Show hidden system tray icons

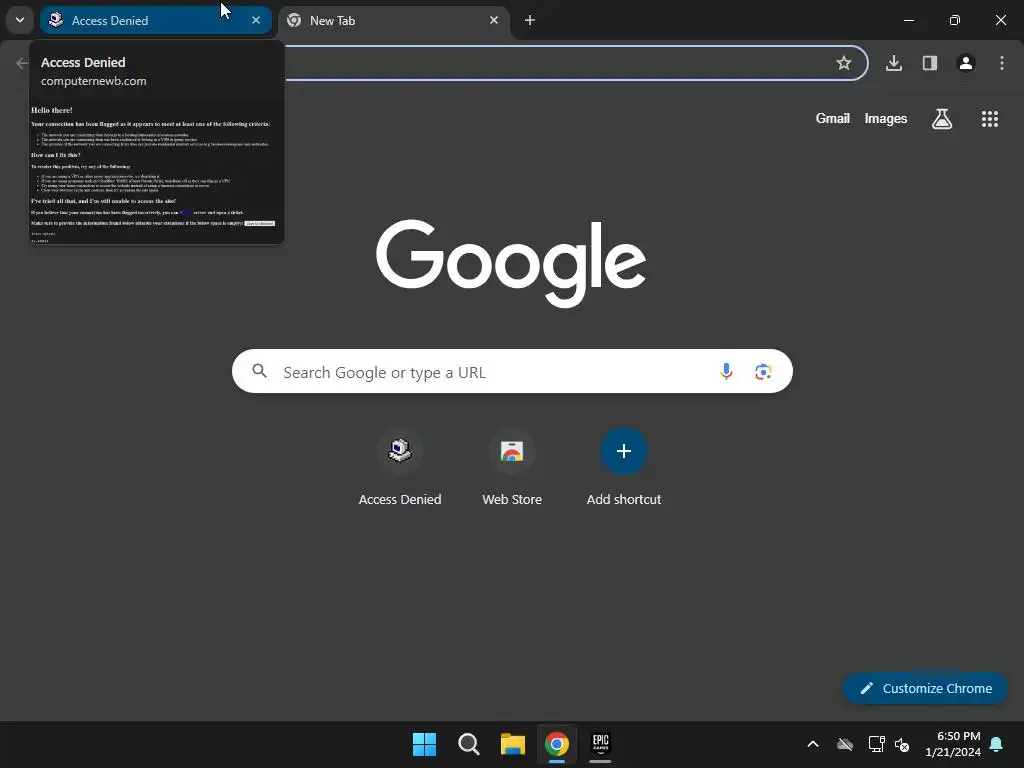coord(813,744)
